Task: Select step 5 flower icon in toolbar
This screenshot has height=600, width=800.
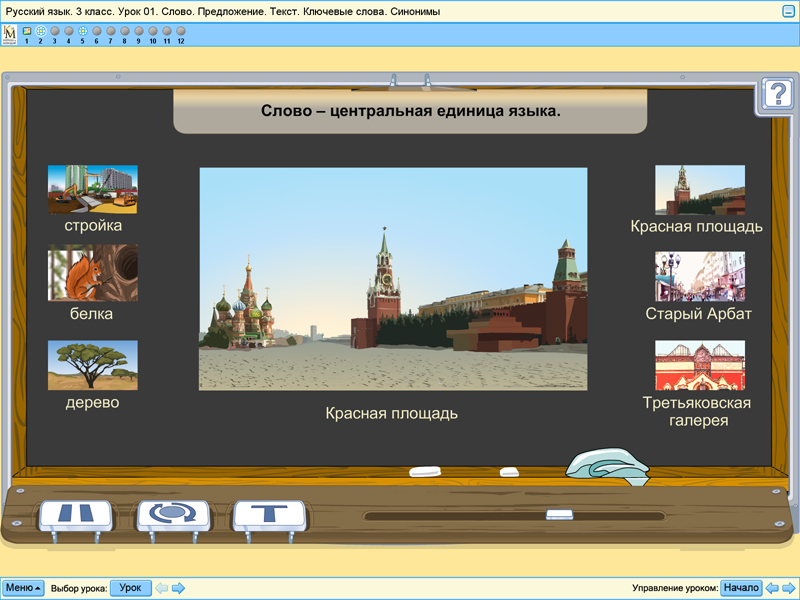Action: click(83, 30)
